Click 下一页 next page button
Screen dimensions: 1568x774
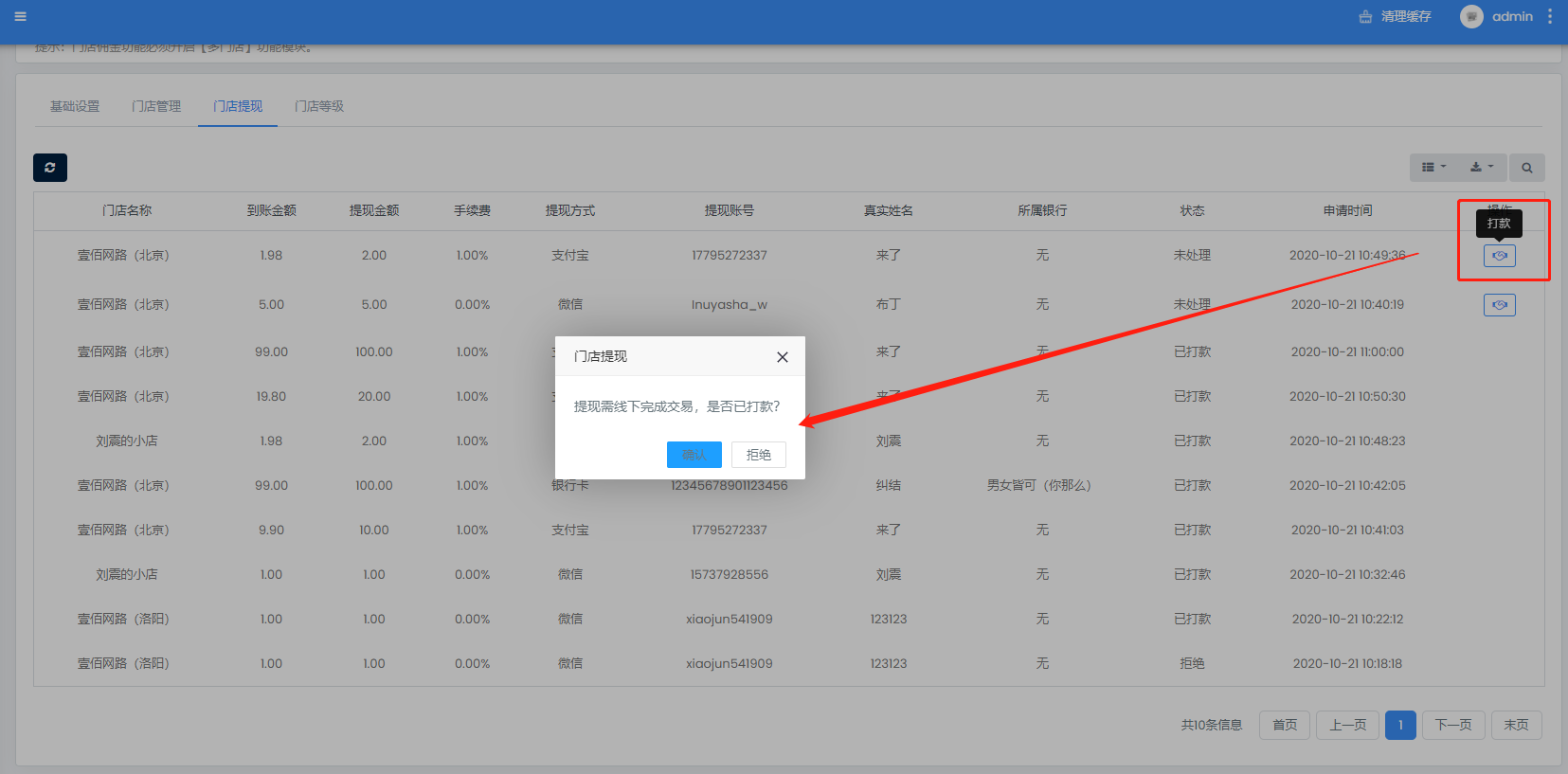[x=1452, y=725]
